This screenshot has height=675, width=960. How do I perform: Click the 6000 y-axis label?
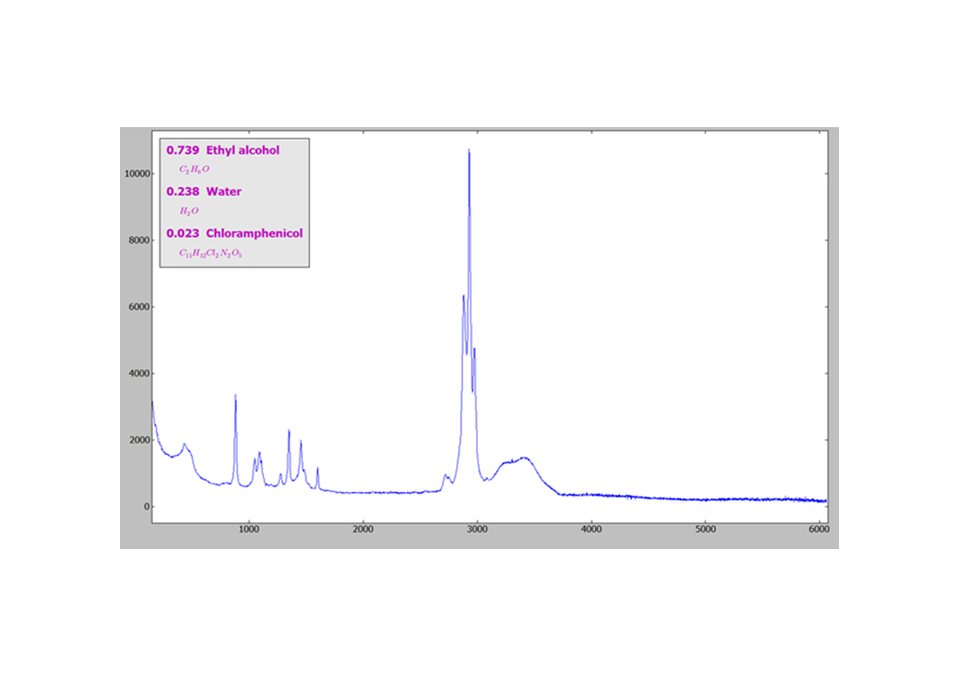(139, 307)
